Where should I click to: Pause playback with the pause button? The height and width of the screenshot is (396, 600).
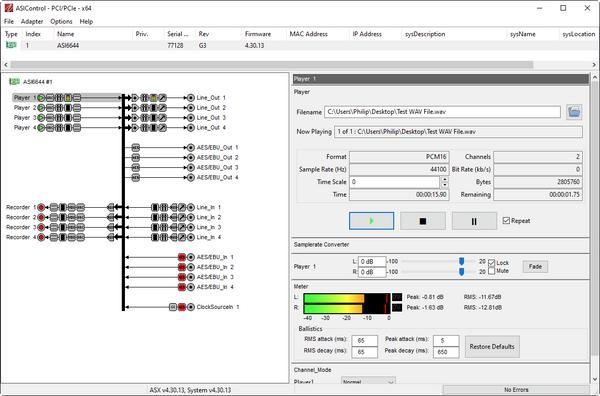pyautogui.click(x=474, y=221)
